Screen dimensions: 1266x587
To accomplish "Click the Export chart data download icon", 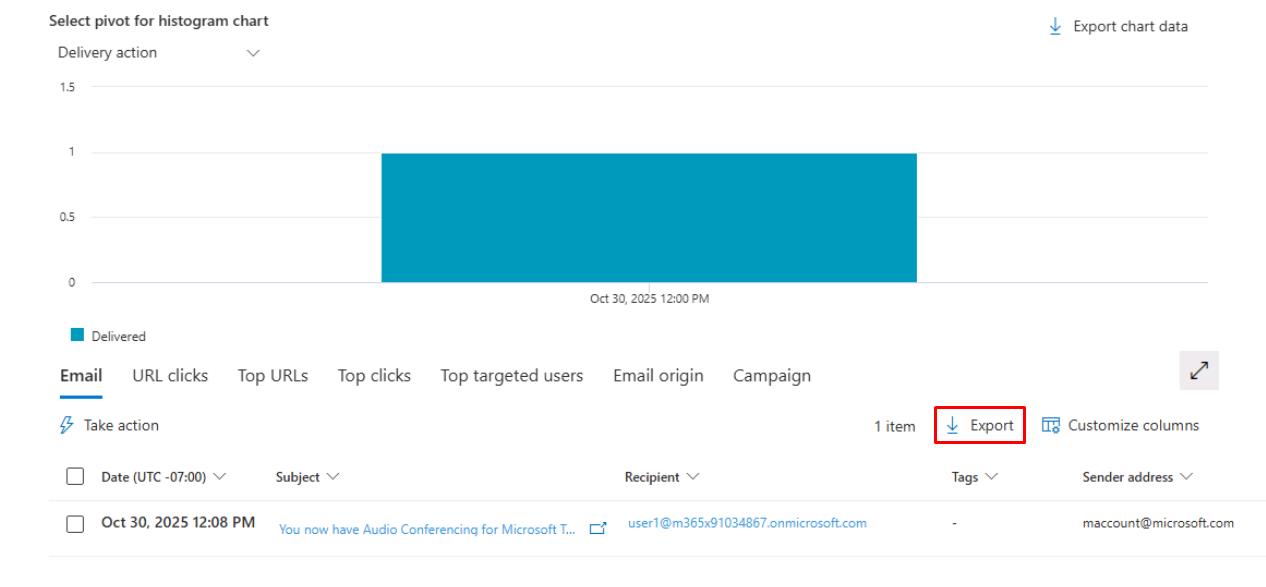I will tap(1056, 27).
